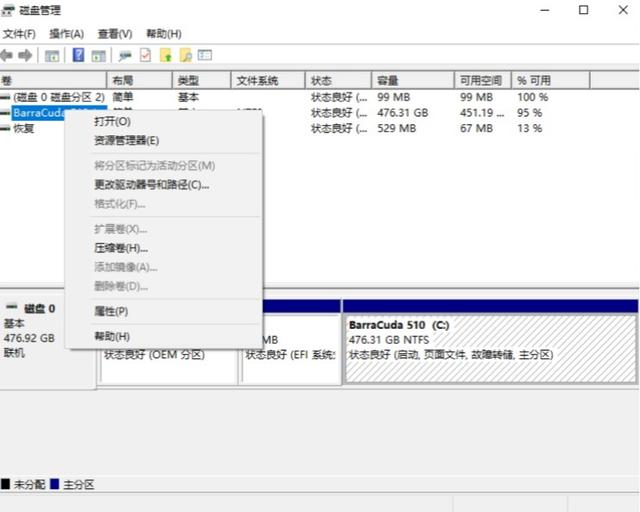Close the Disk Management window
Screen dimensions: 640x512
(x=623, y=10)
